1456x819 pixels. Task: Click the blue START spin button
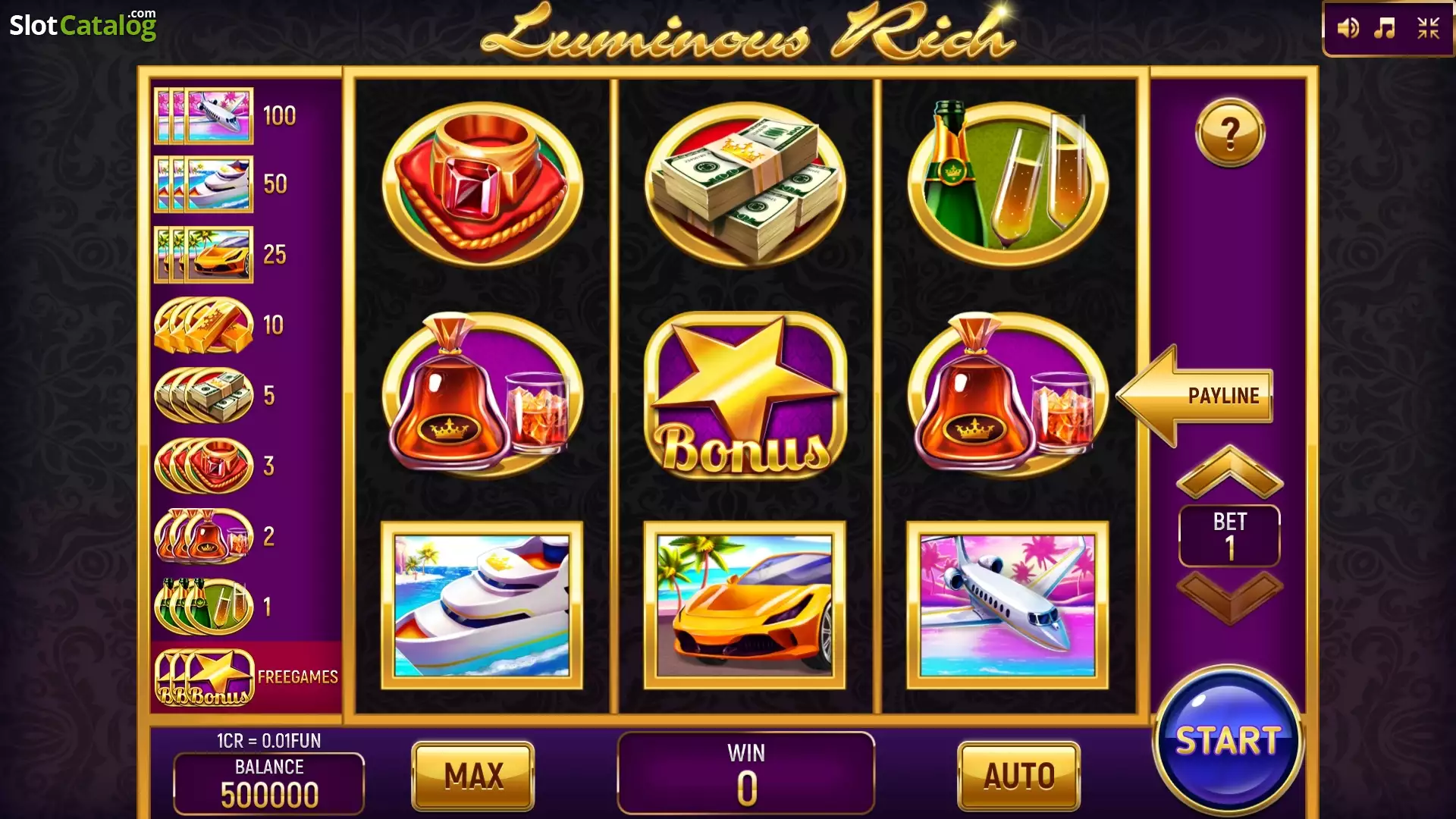[x=1228, y=741]
